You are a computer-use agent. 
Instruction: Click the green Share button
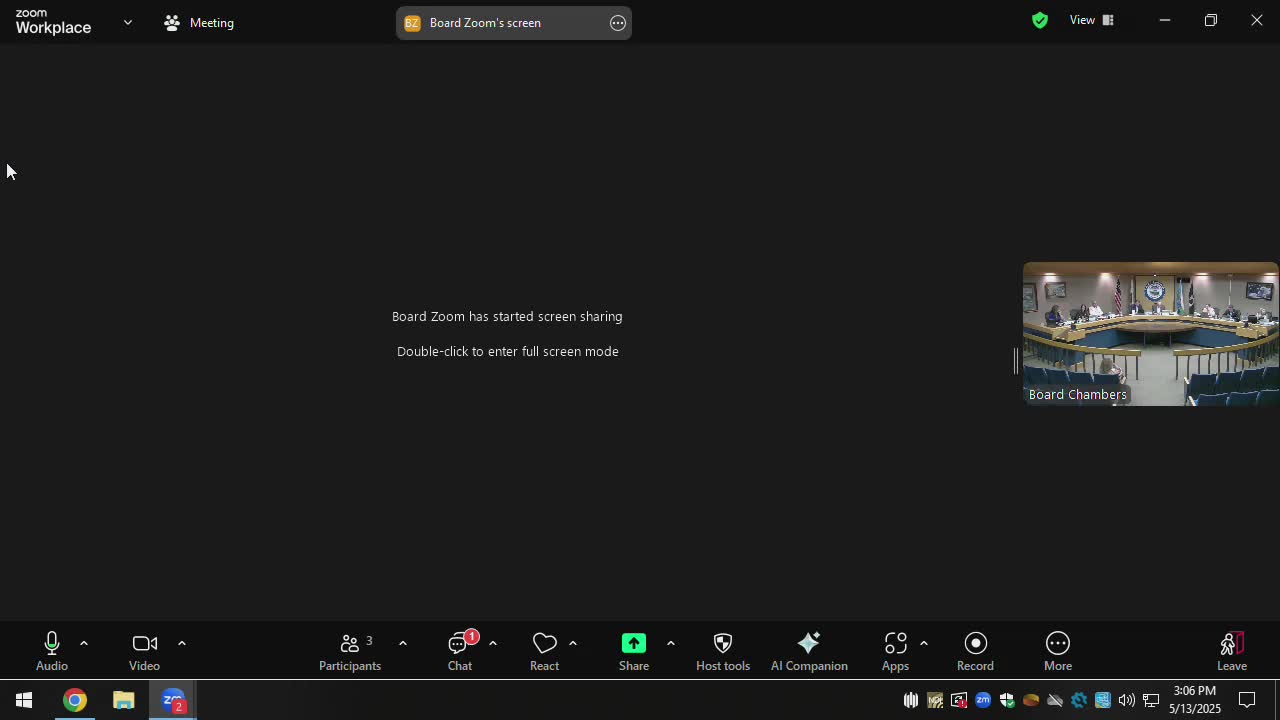click(633, 651)
